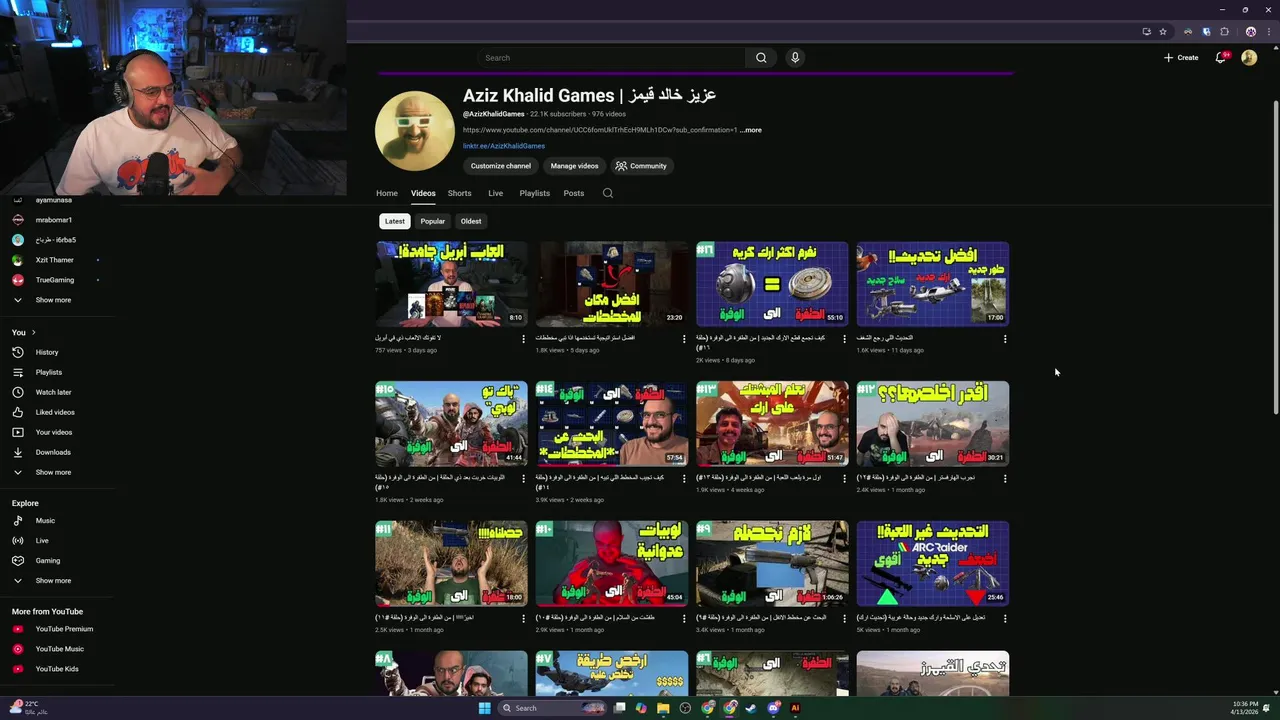Switch to the Shorts tab
The height and width of the screenshot is (720, 1280).
pos(459,193)
